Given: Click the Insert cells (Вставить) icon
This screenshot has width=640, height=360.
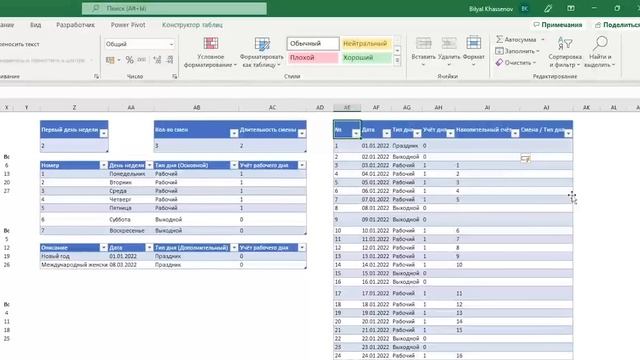Looking at the screenshot, I should point(423,43).
